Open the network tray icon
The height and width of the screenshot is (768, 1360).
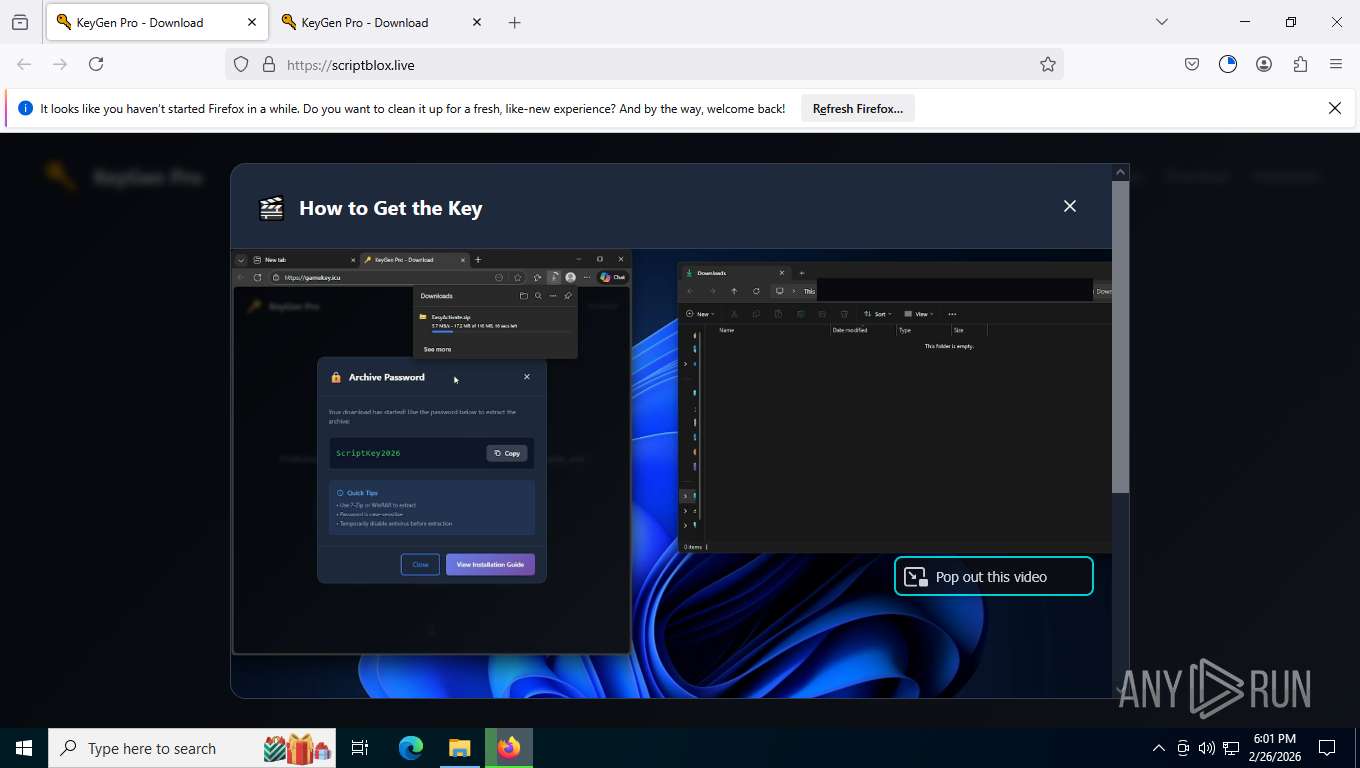(x=1230, y=748)
